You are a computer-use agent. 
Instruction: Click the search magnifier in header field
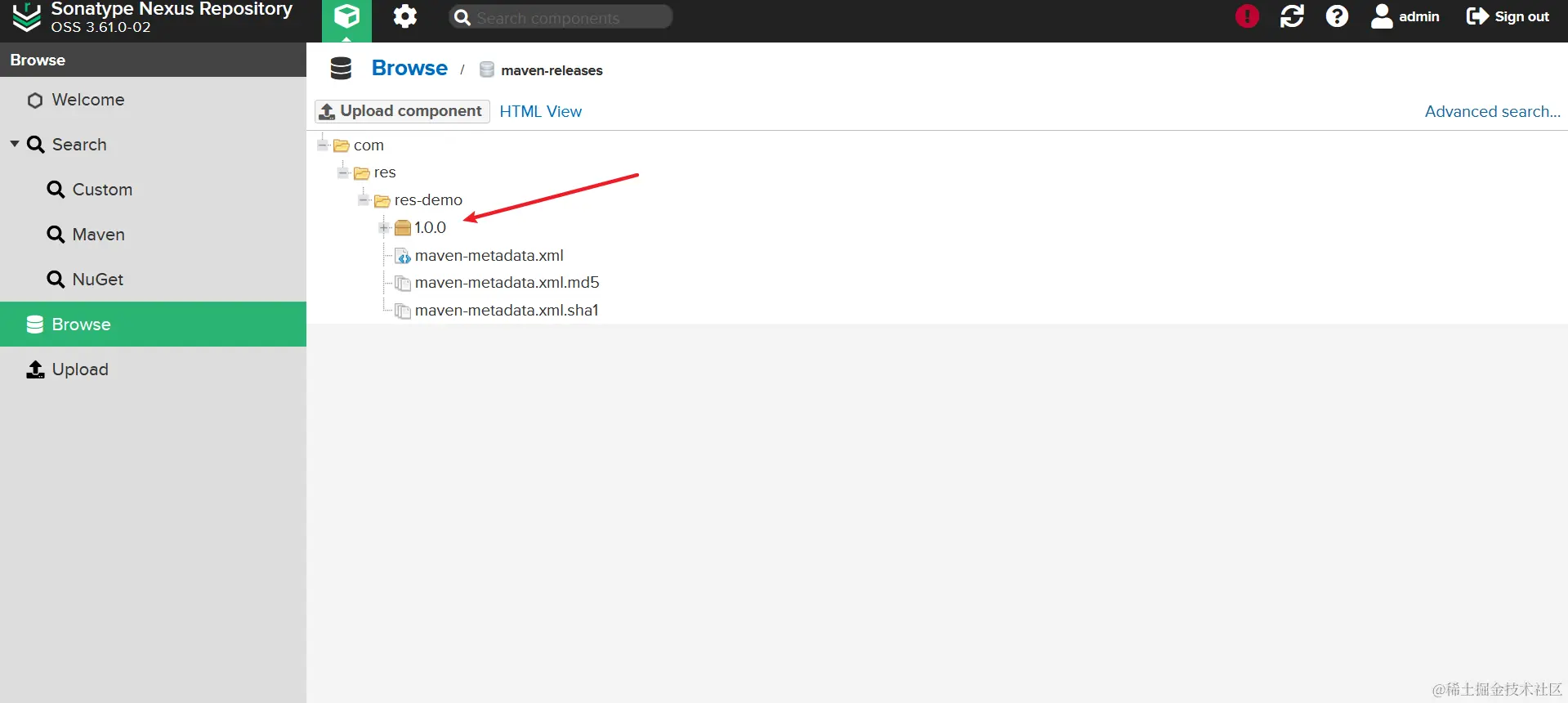[x=462, y=17]
